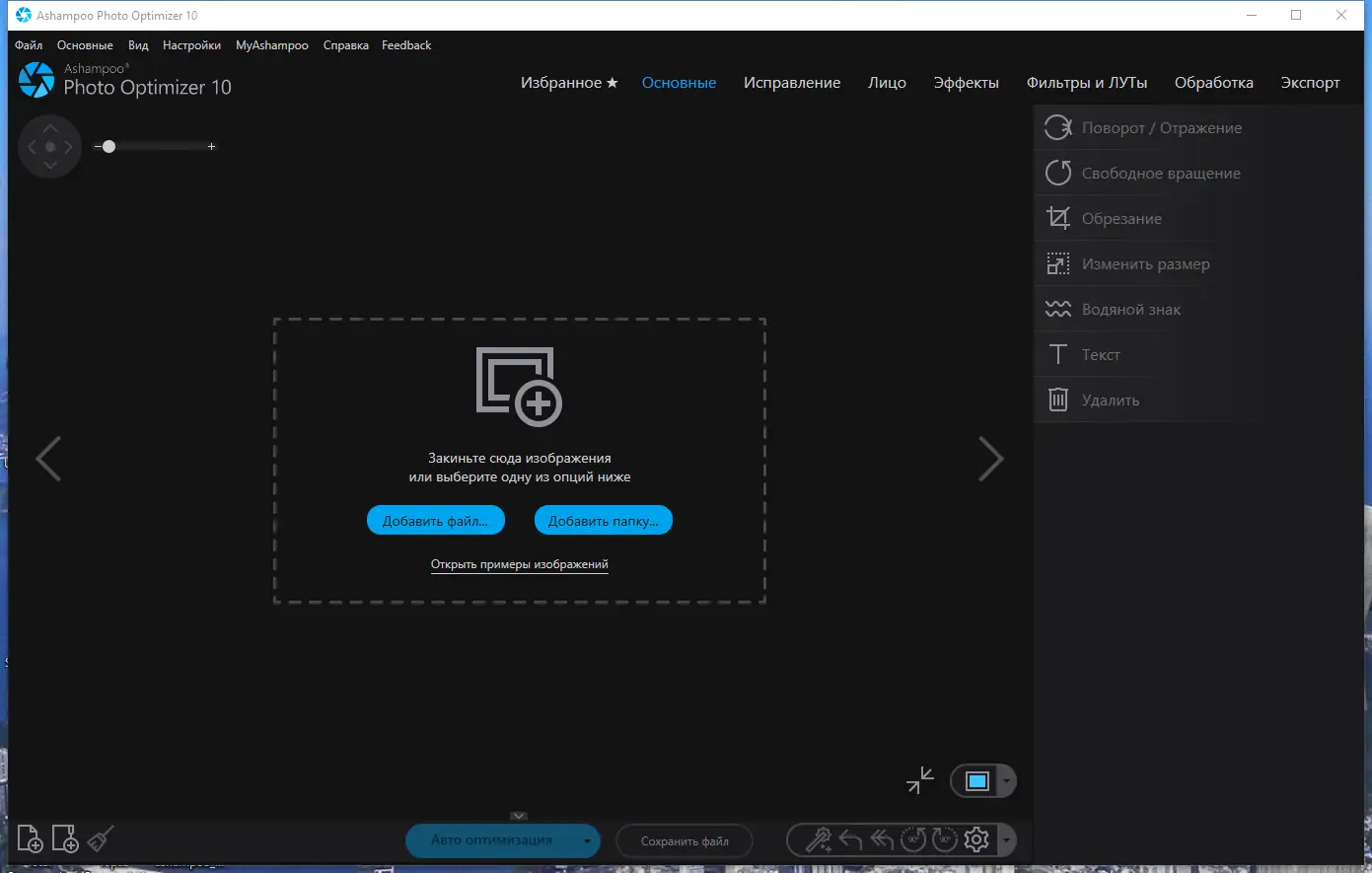Screen dimensions: 1372x873
Task: Open the Настройки menu
Action: 191,44
